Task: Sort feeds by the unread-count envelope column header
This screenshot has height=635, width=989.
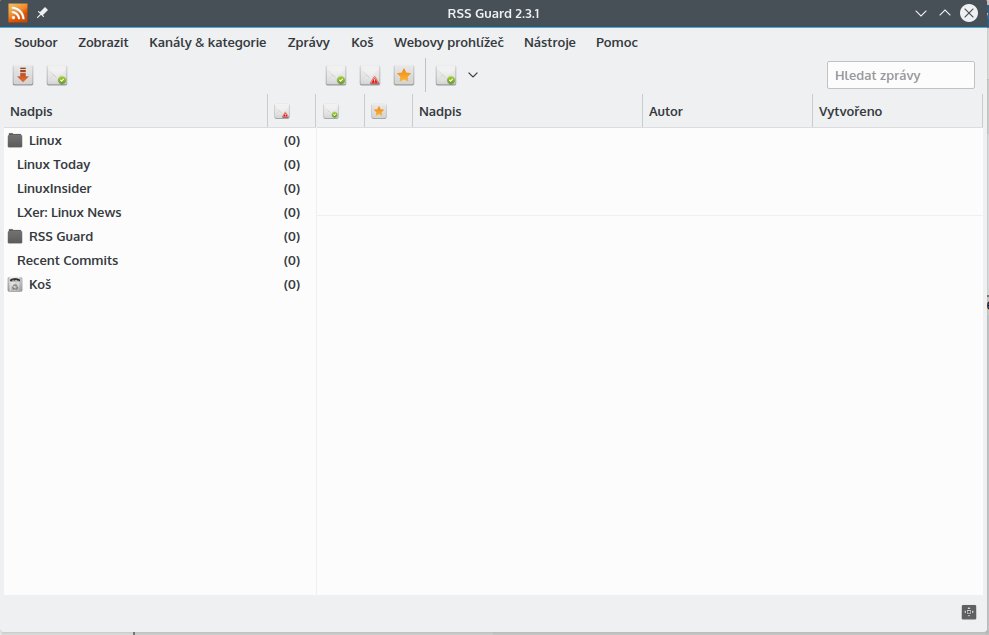Action: tap(282, 112)
